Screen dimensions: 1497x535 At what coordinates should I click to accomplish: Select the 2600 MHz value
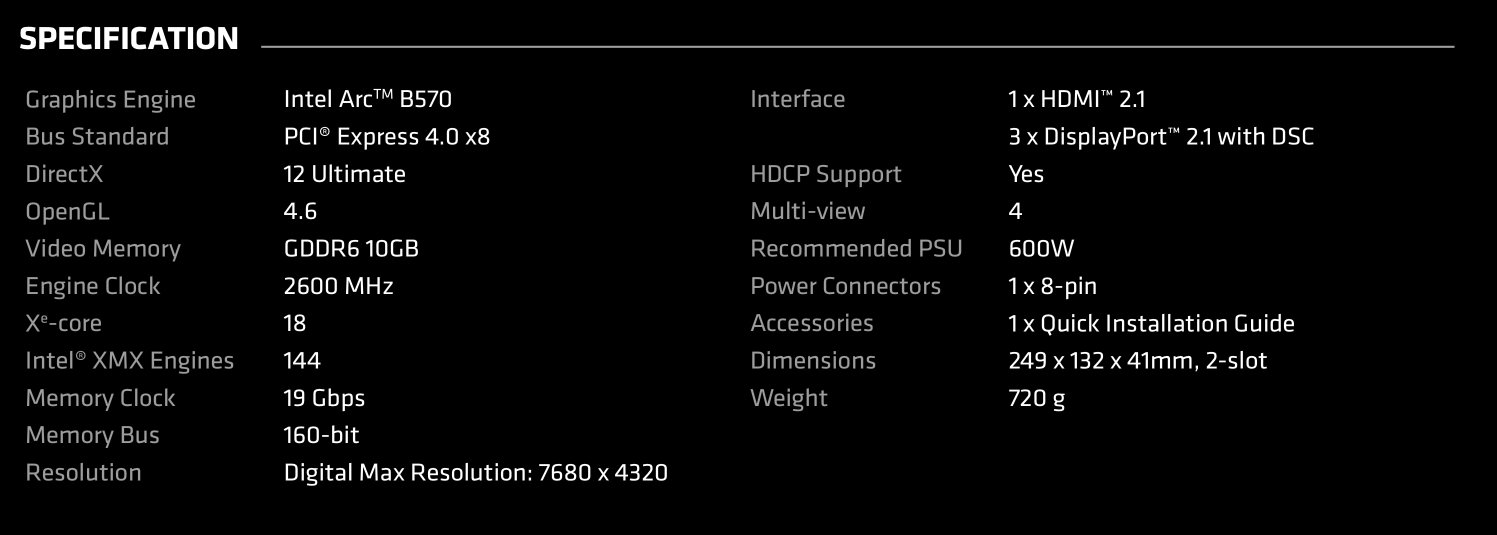(x=339, y=287)
